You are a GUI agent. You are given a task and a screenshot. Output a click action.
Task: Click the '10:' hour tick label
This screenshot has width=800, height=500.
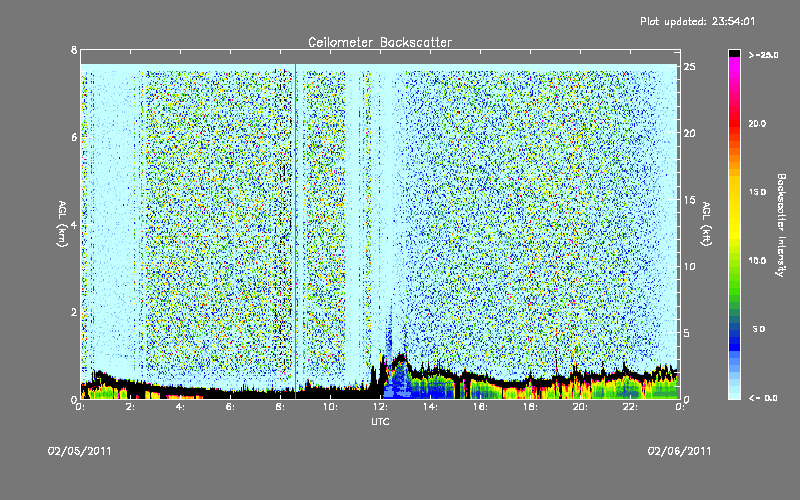331,407
